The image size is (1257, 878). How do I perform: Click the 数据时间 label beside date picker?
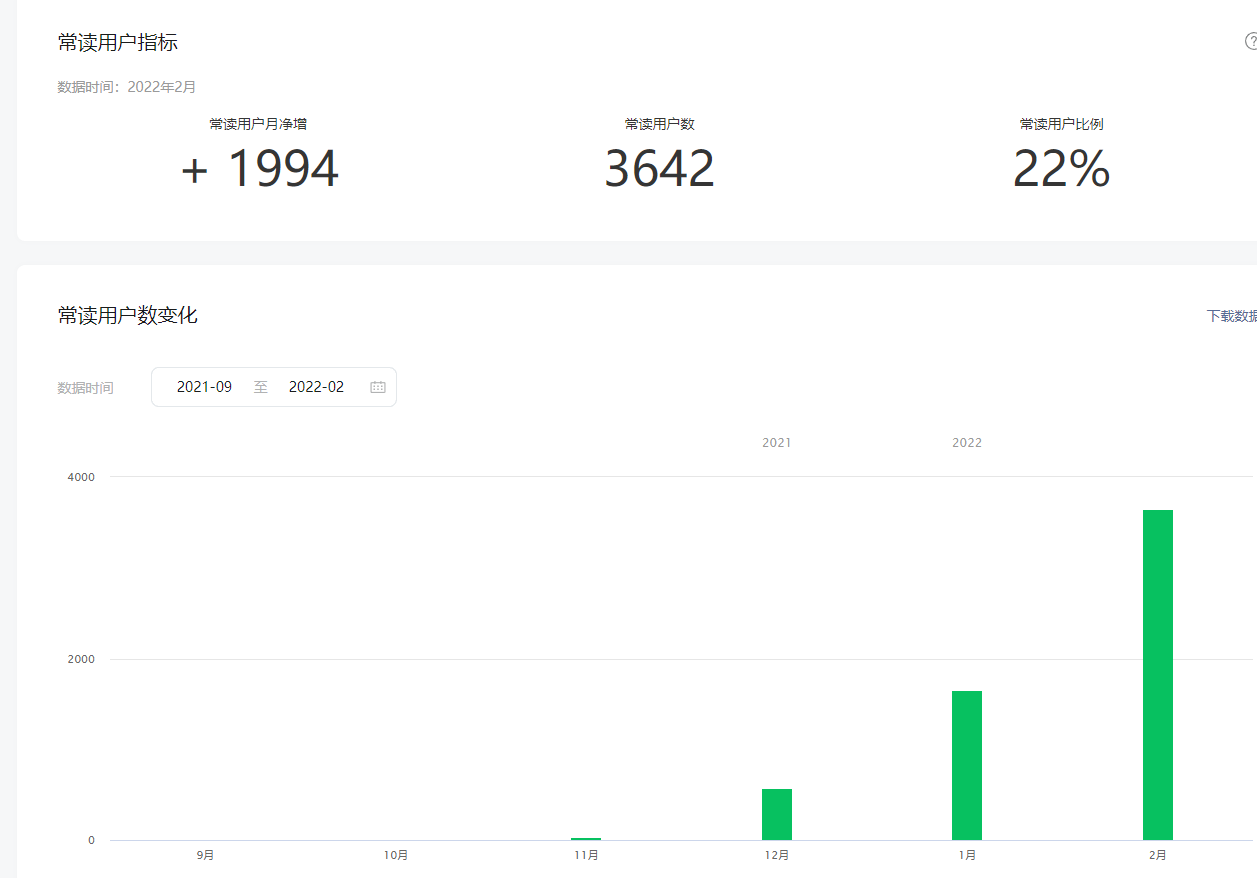coord(86,388)
